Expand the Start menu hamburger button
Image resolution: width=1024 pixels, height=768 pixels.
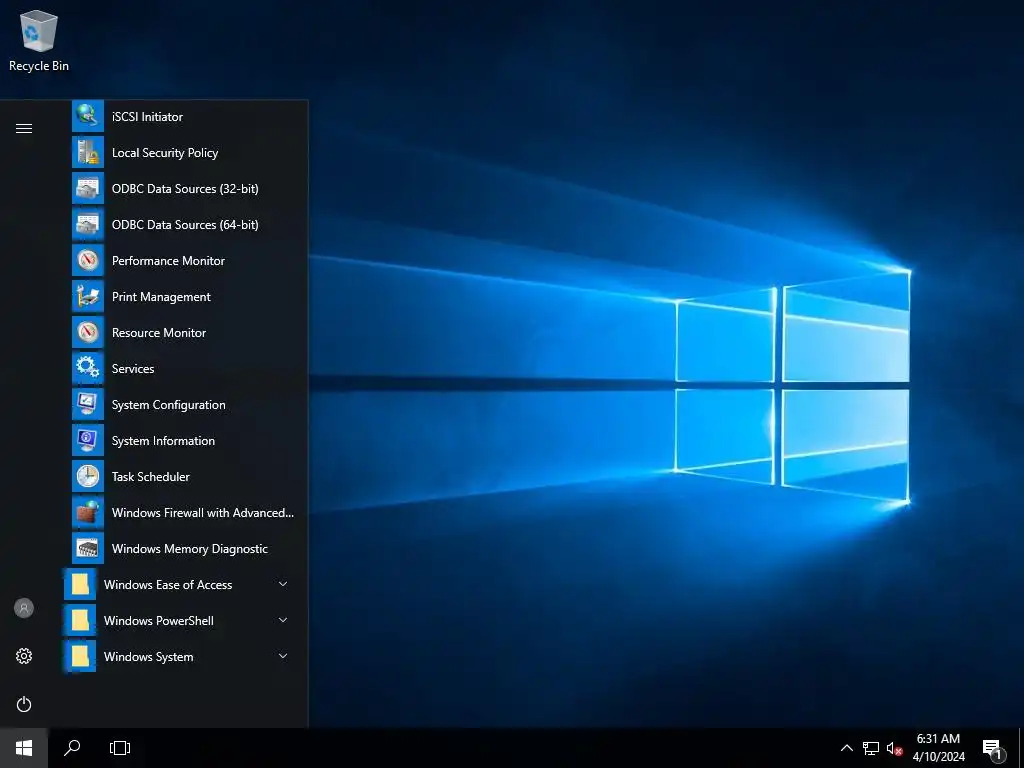[x=24, y=128]
